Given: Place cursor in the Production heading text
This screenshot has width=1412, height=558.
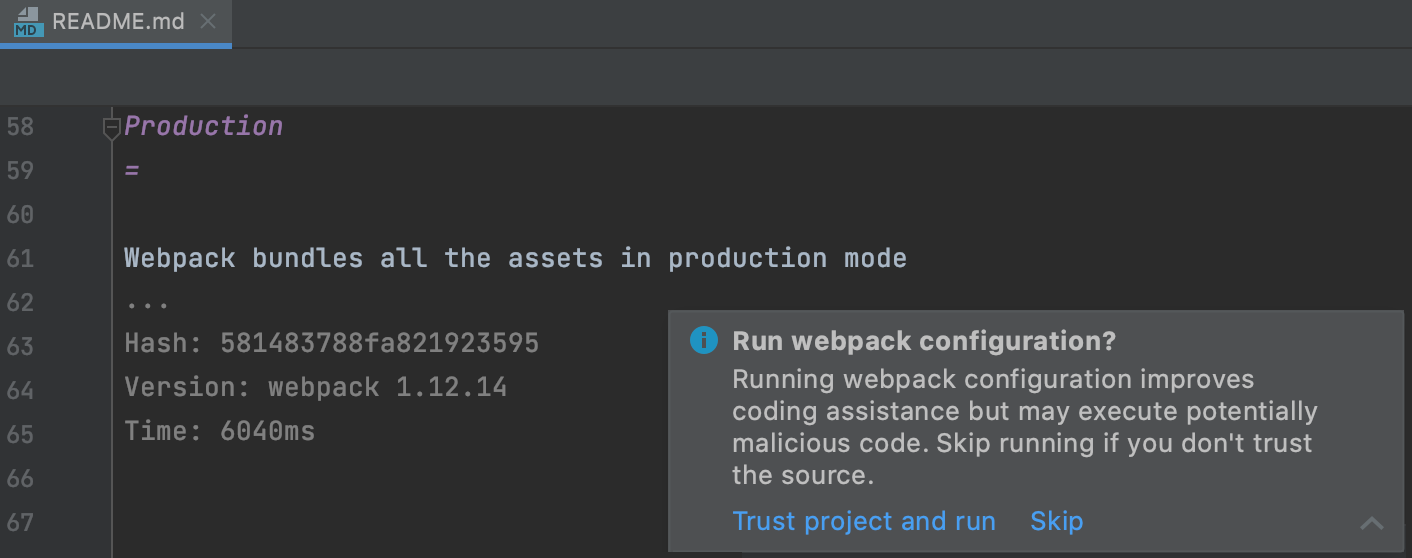Looking at the screenshot, I should (x=204, y=127).
